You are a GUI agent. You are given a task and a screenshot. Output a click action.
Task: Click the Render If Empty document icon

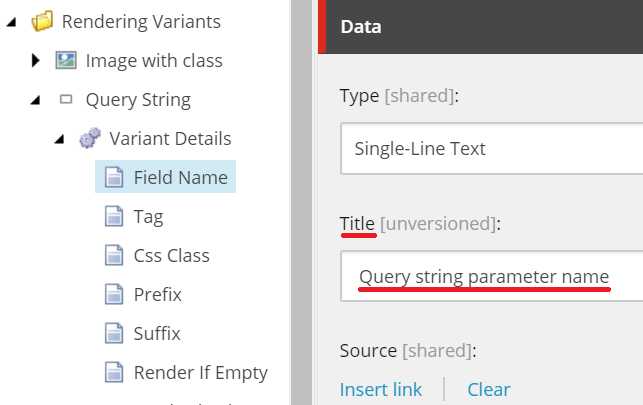(114, 372)
